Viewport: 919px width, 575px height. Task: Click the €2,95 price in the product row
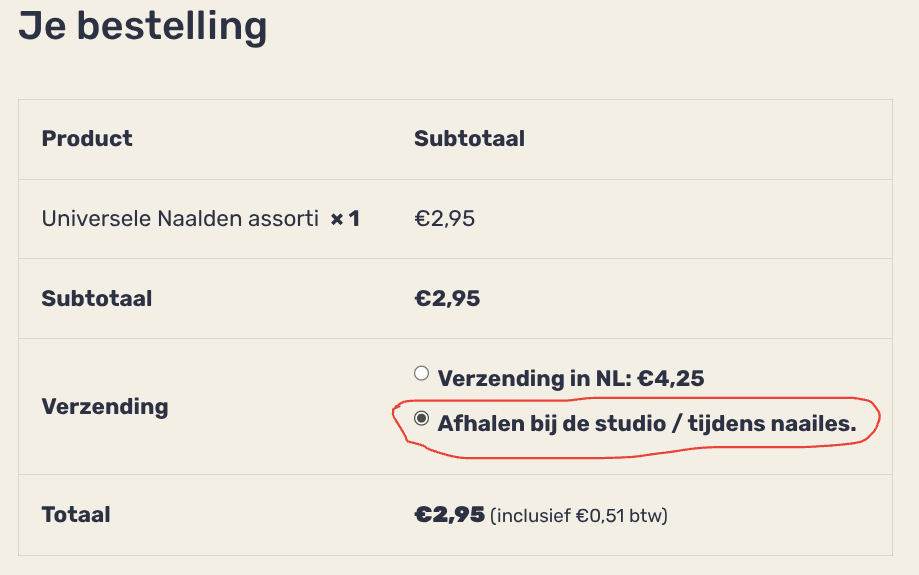(444, 218)
